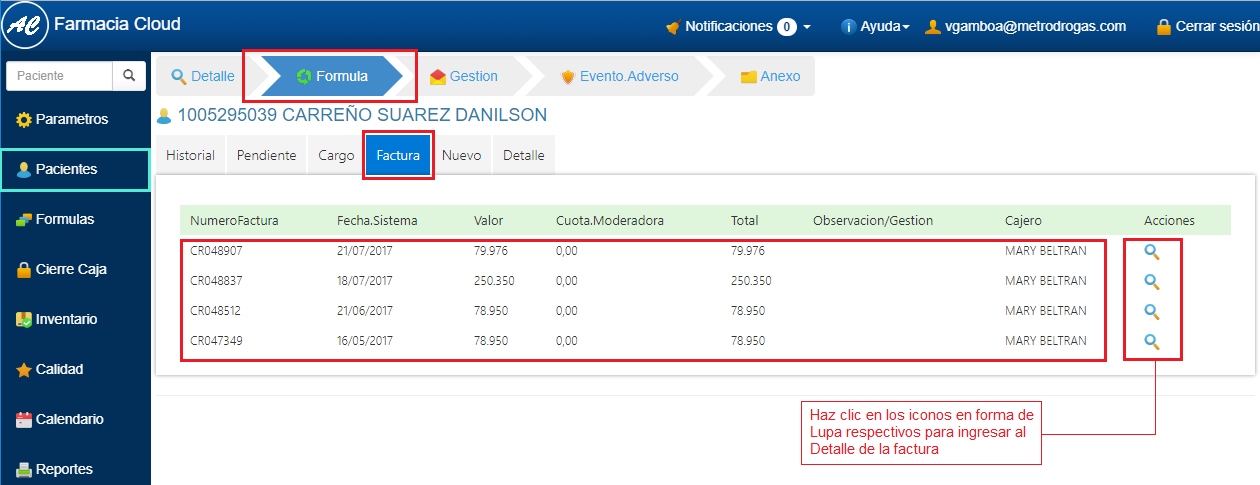1260x485 pixels.
Task: Expand the Notificaciones dropdown
Action: point(738,27)
